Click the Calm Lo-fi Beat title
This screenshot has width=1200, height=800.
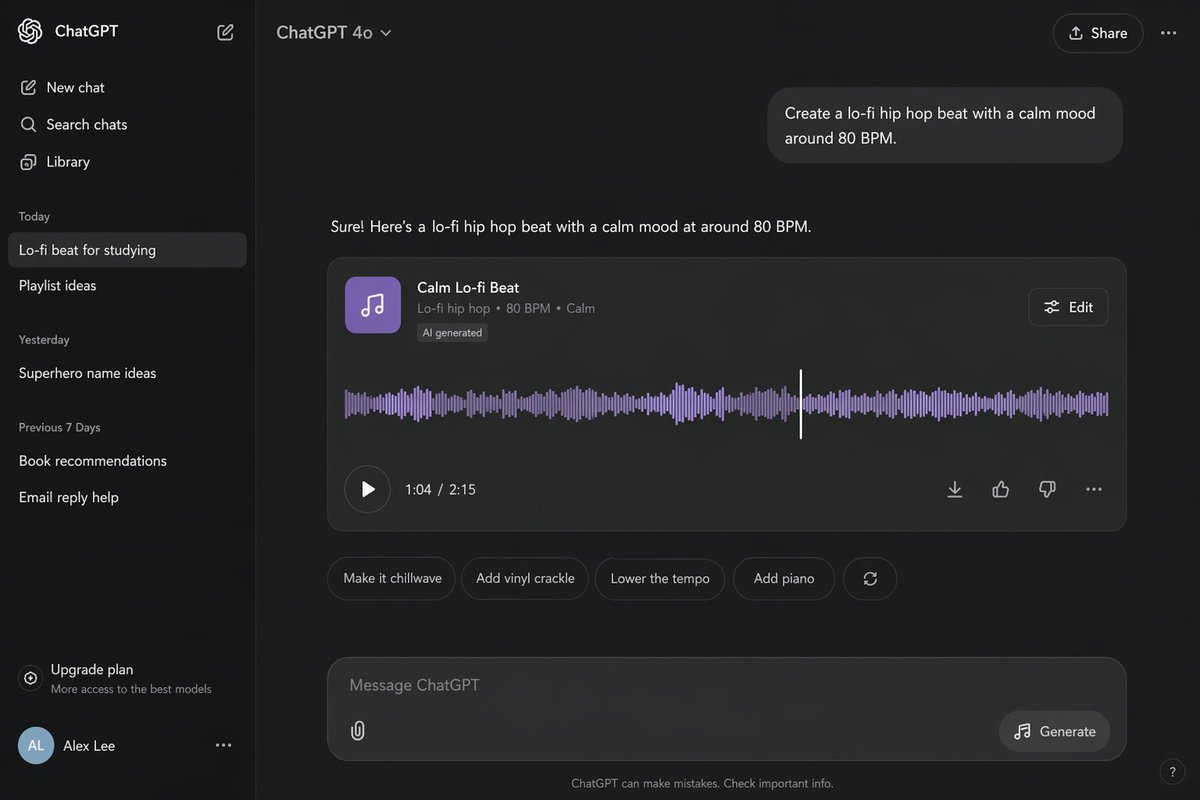[x=468, y=287]
